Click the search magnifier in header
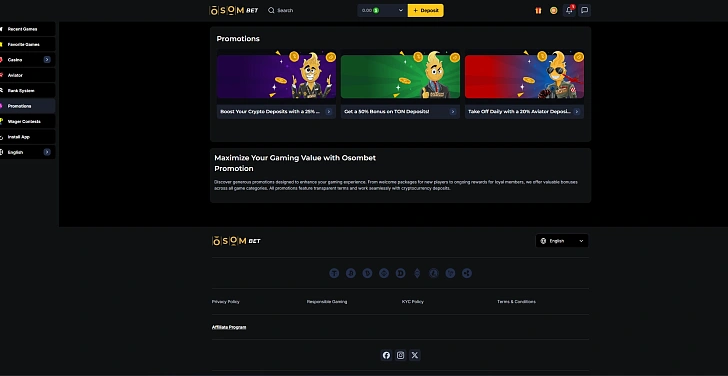Viewport: 728px width, 376px height. point(271,10)
